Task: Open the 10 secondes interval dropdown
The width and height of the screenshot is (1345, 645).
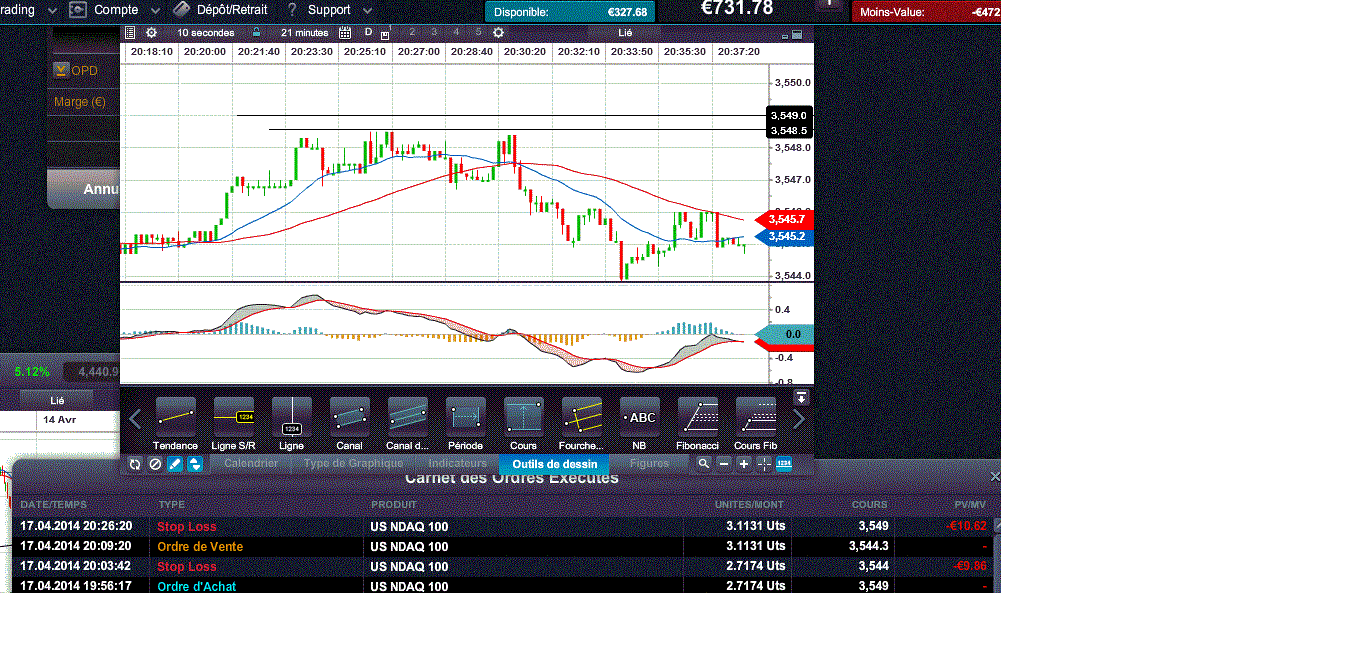Action: [206, 33]
